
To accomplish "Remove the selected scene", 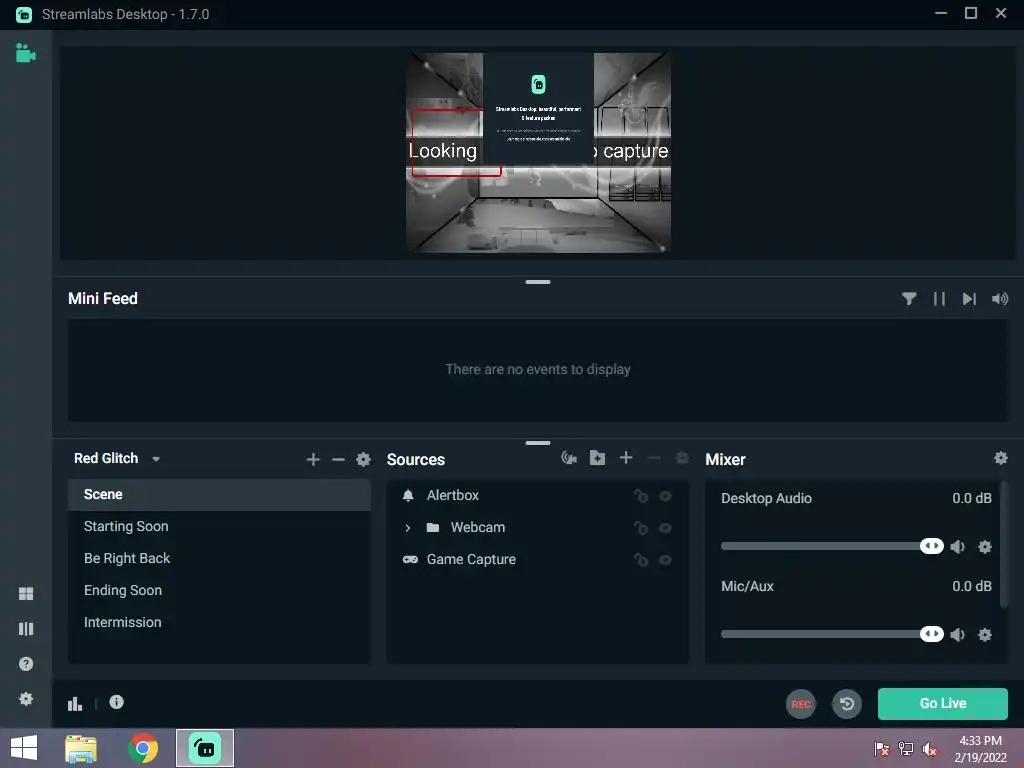I will coord(338,459).
